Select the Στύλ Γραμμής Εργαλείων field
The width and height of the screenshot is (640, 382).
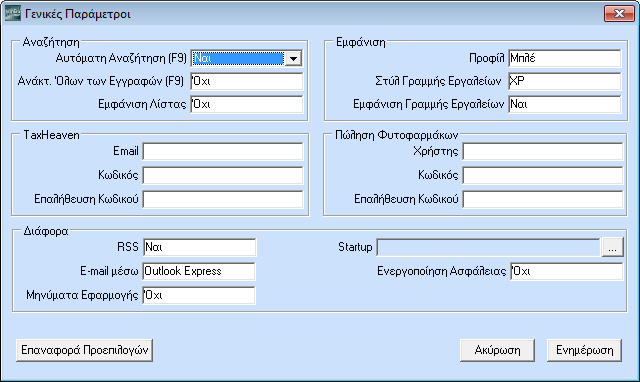click(564, 81)
